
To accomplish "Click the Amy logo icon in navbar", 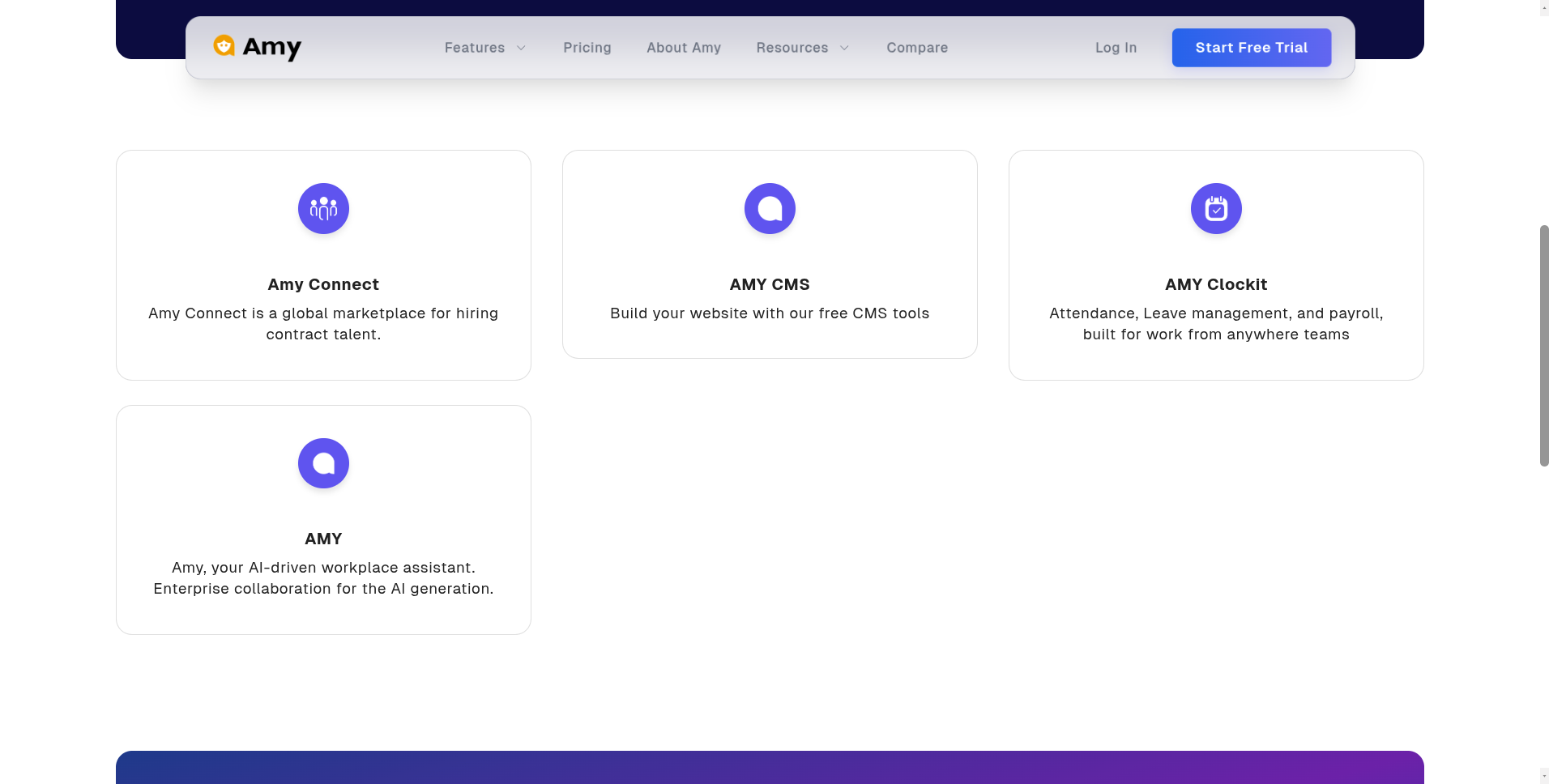I will click(x=224, y=46).
